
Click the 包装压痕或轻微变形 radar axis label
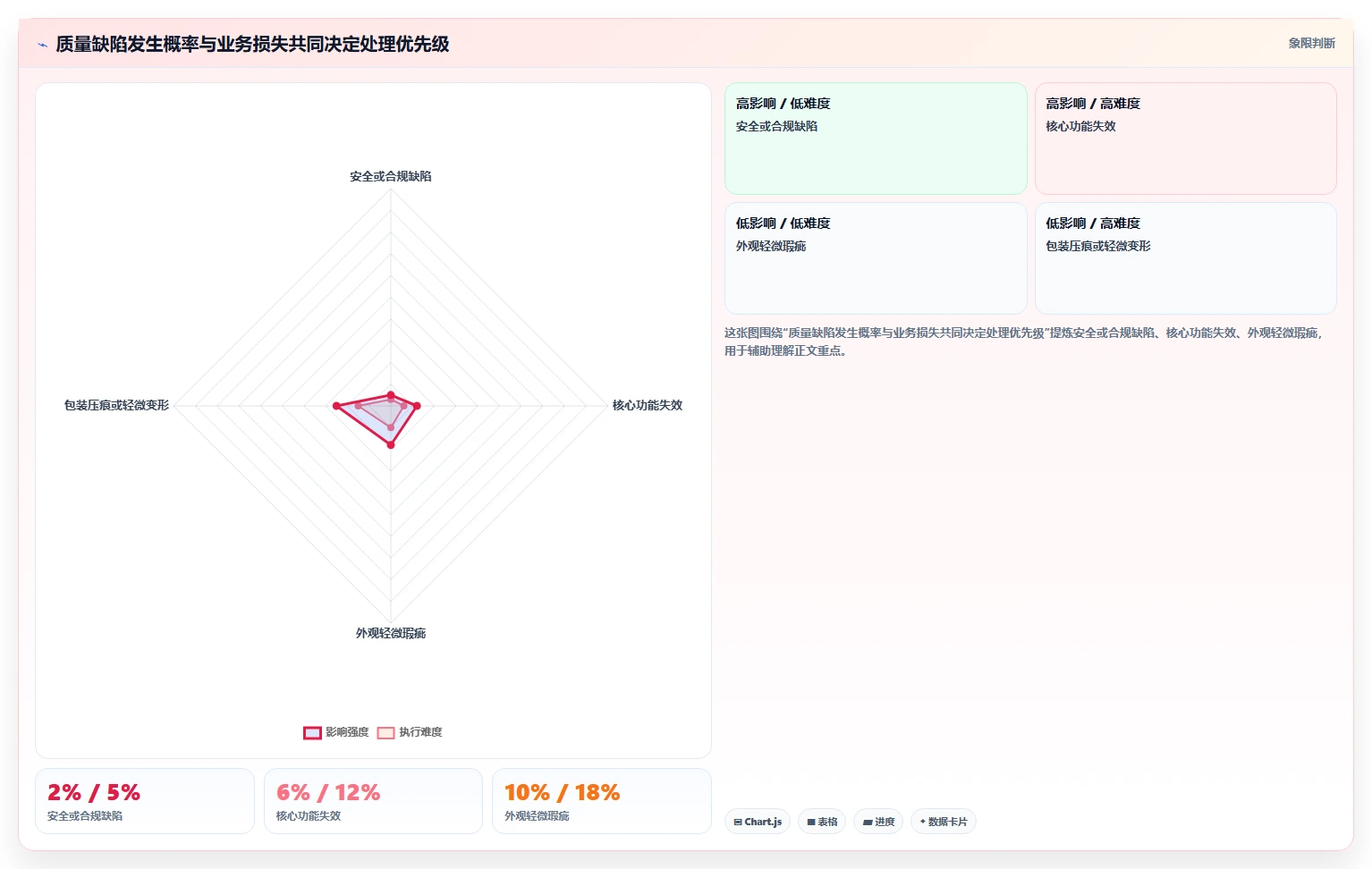[x=116, y=405]
